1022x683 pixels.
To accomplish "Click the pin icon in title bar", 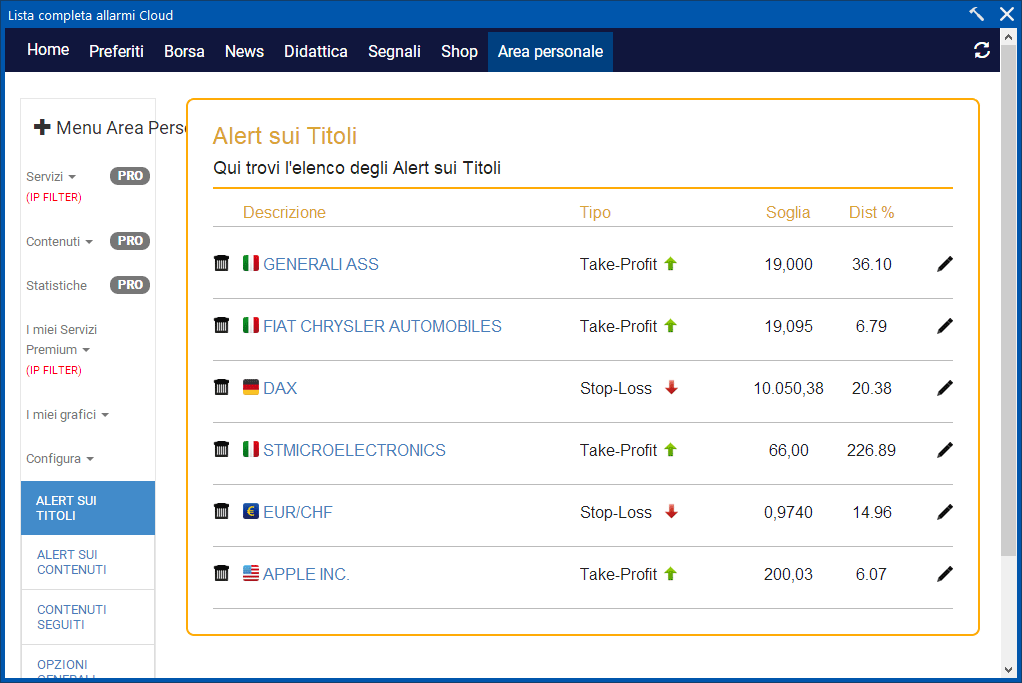I will pyautogui.click(x=976, y=14).
